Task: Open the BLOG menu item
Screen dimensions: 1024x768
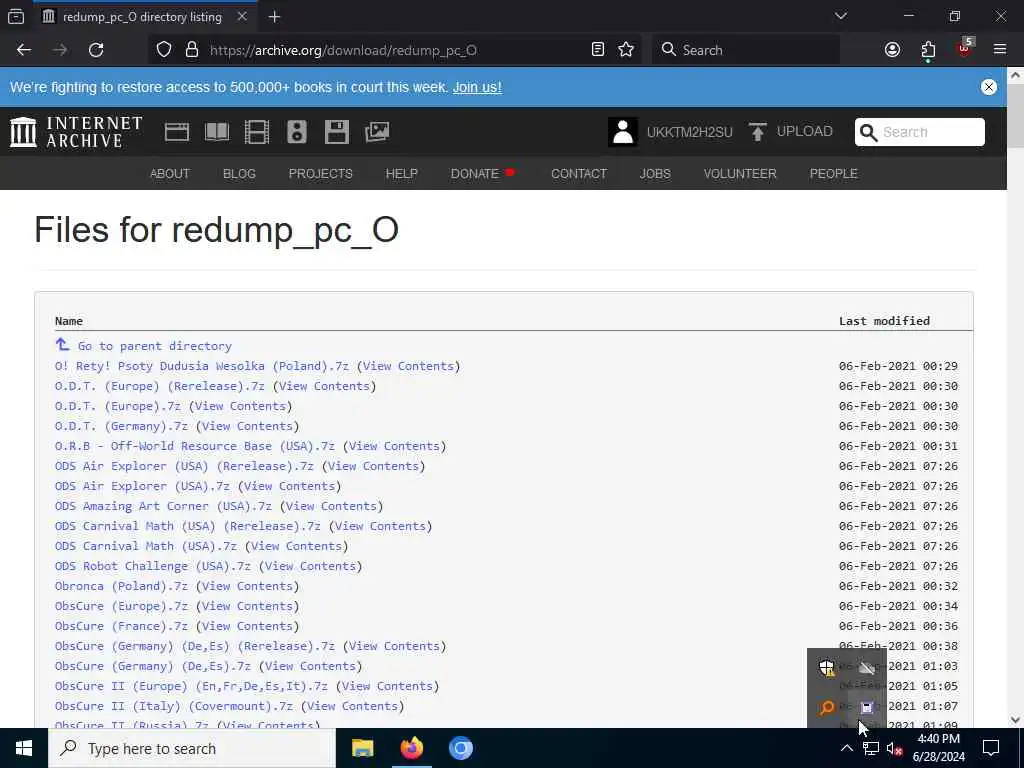Action: point(239,174)
